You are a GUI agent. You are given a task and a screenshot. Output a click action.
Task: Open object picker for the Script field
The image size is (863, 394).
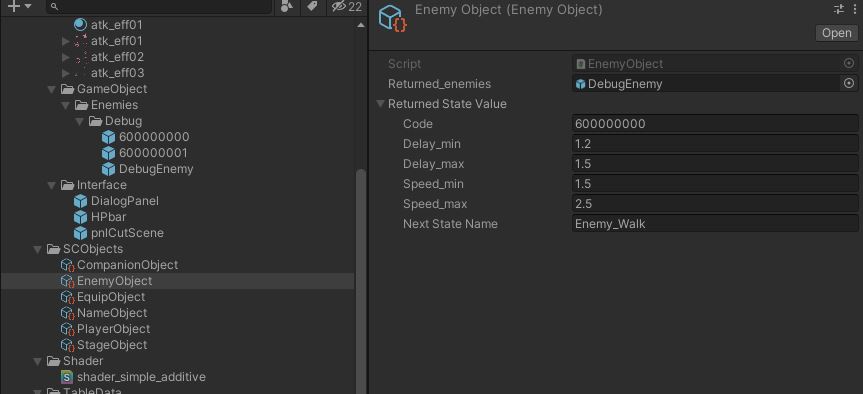(849, 64)
